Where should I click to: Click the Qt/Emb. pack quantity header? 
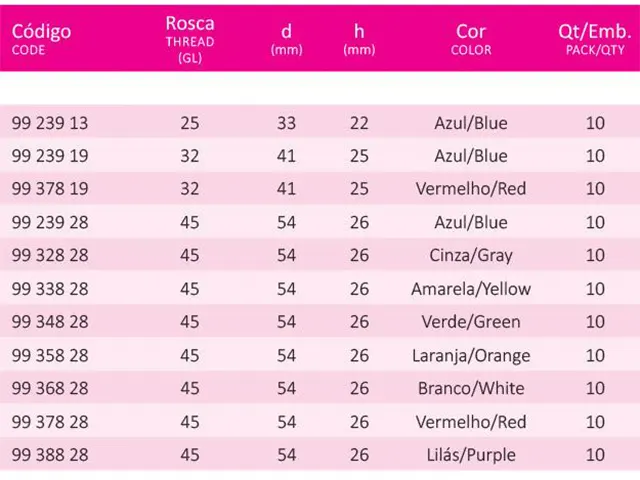[597, 37]
